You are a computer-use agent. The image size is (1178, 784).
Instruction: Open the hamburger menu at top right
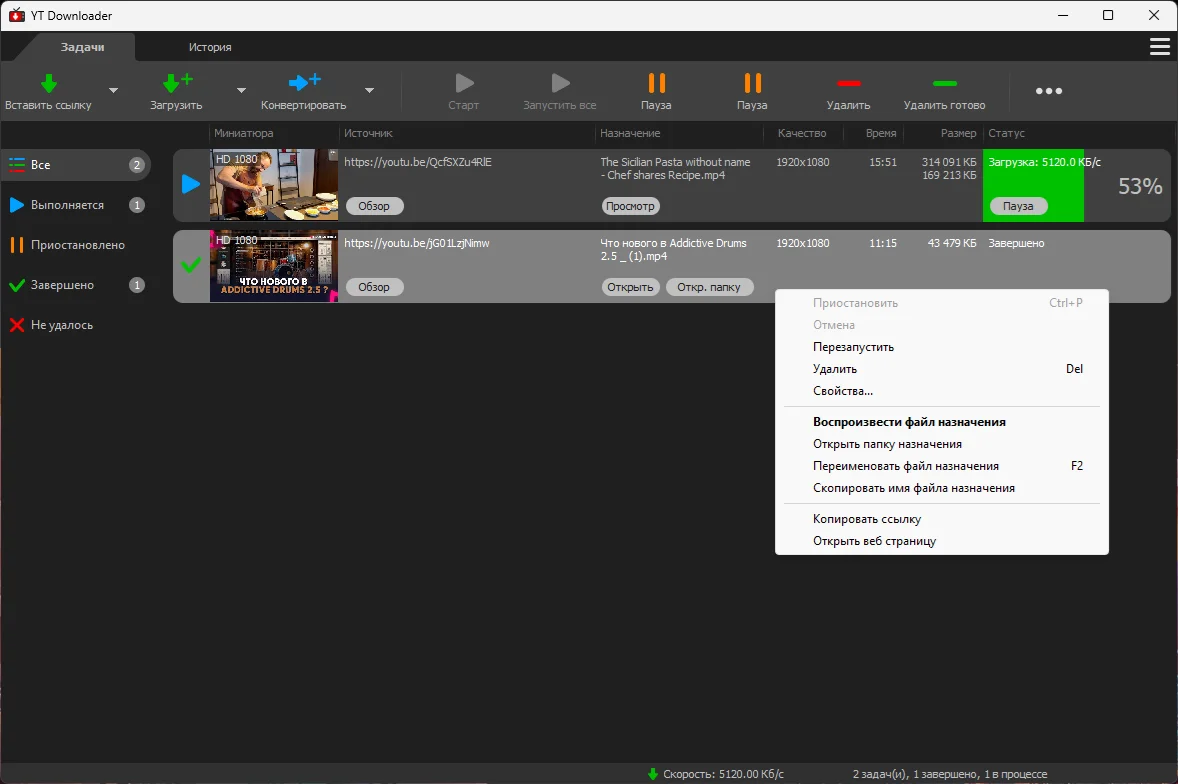click(1159, 47)
